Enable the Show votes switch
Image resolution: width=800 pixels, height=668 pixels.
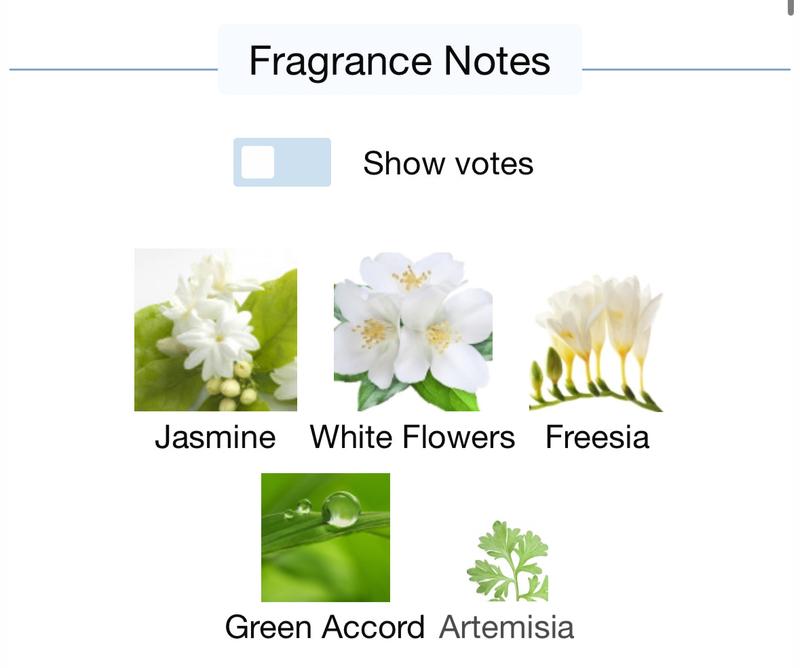point(282,162)
